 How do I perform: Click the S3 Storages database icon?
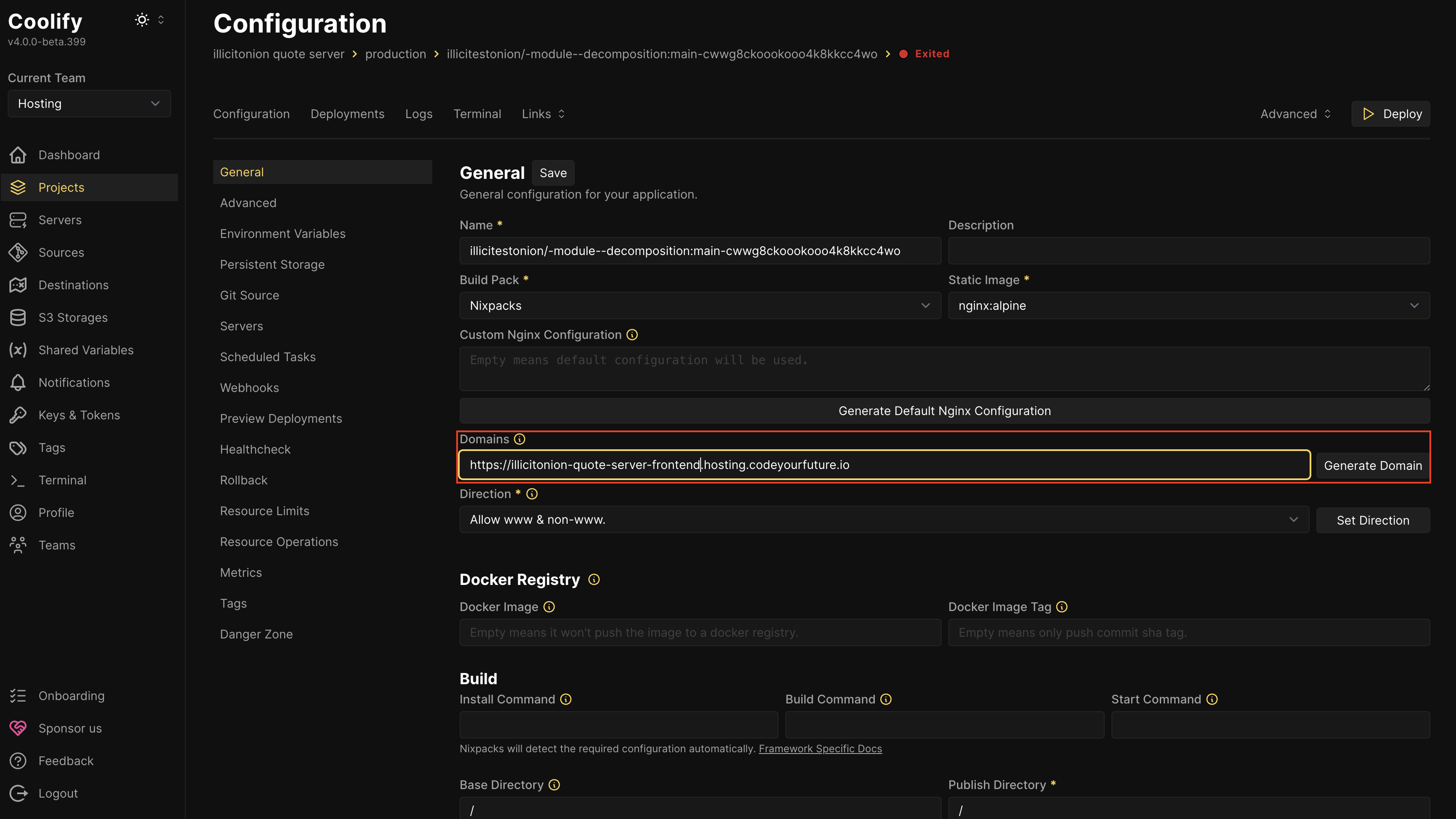click(x=18, y=318)
